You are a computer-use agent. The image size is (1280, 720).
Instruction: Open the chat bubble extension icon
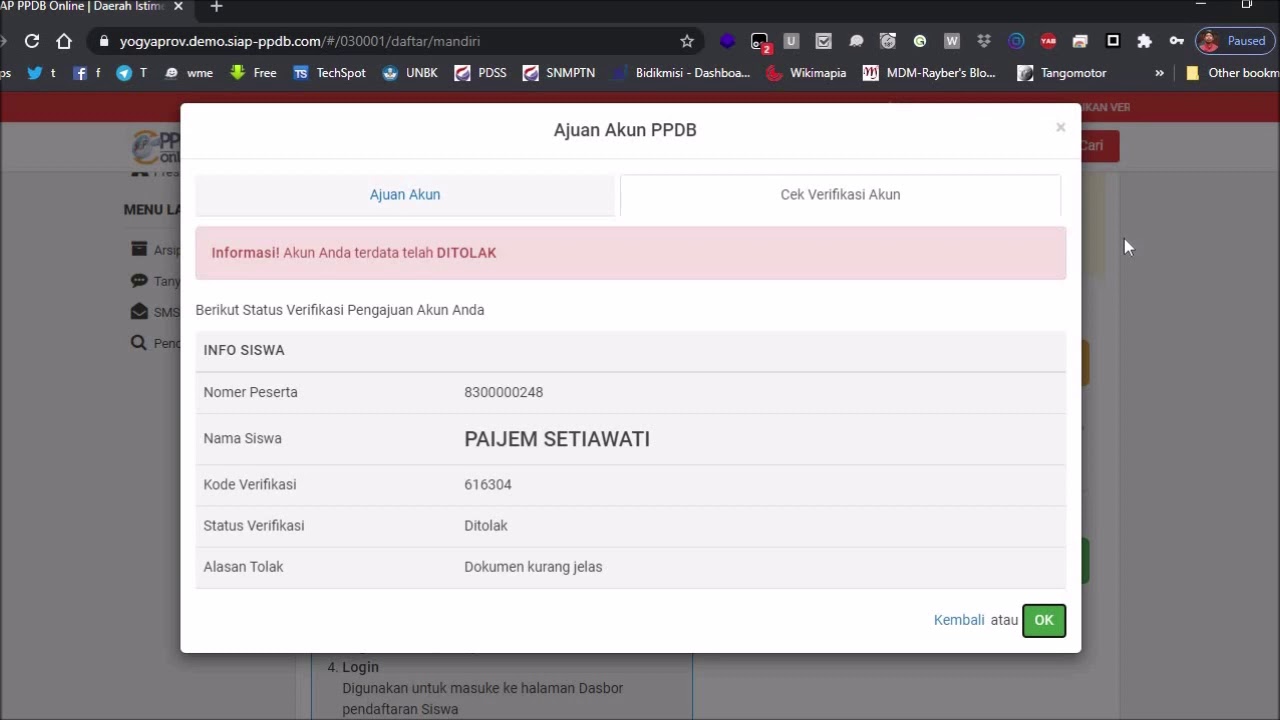856,41
